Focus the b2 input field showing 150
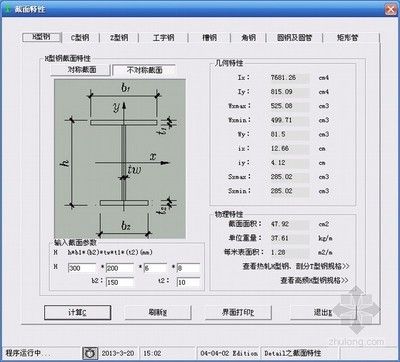 pos(120,282)
